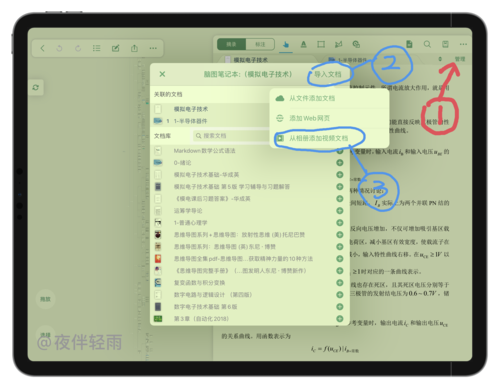Tap the 管理 manage button
Screen dimensions: 500x389
pyautogui.click(x=460, y=59)
